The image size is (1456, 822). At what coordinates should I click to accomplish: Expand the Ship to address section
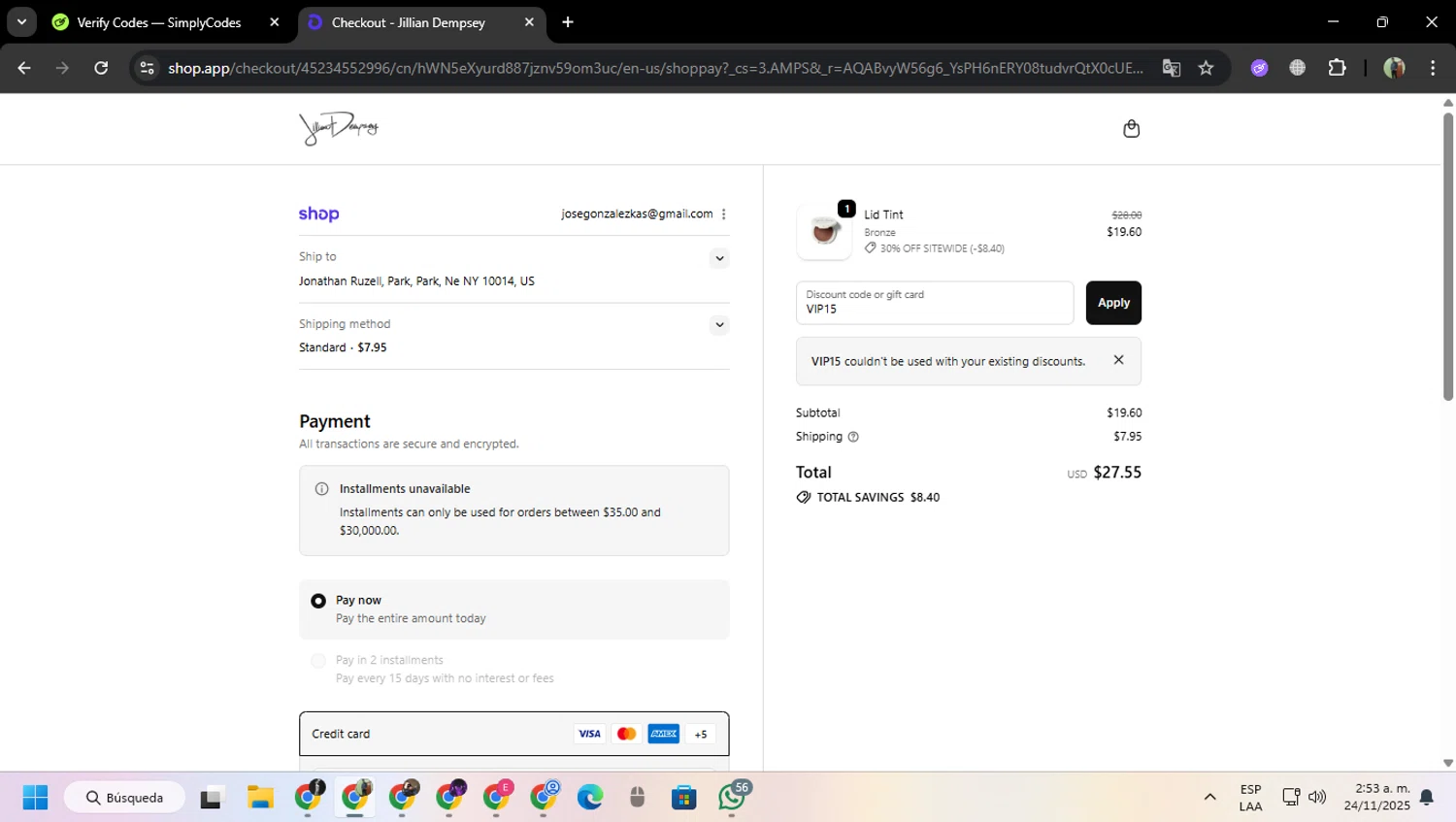719,258
